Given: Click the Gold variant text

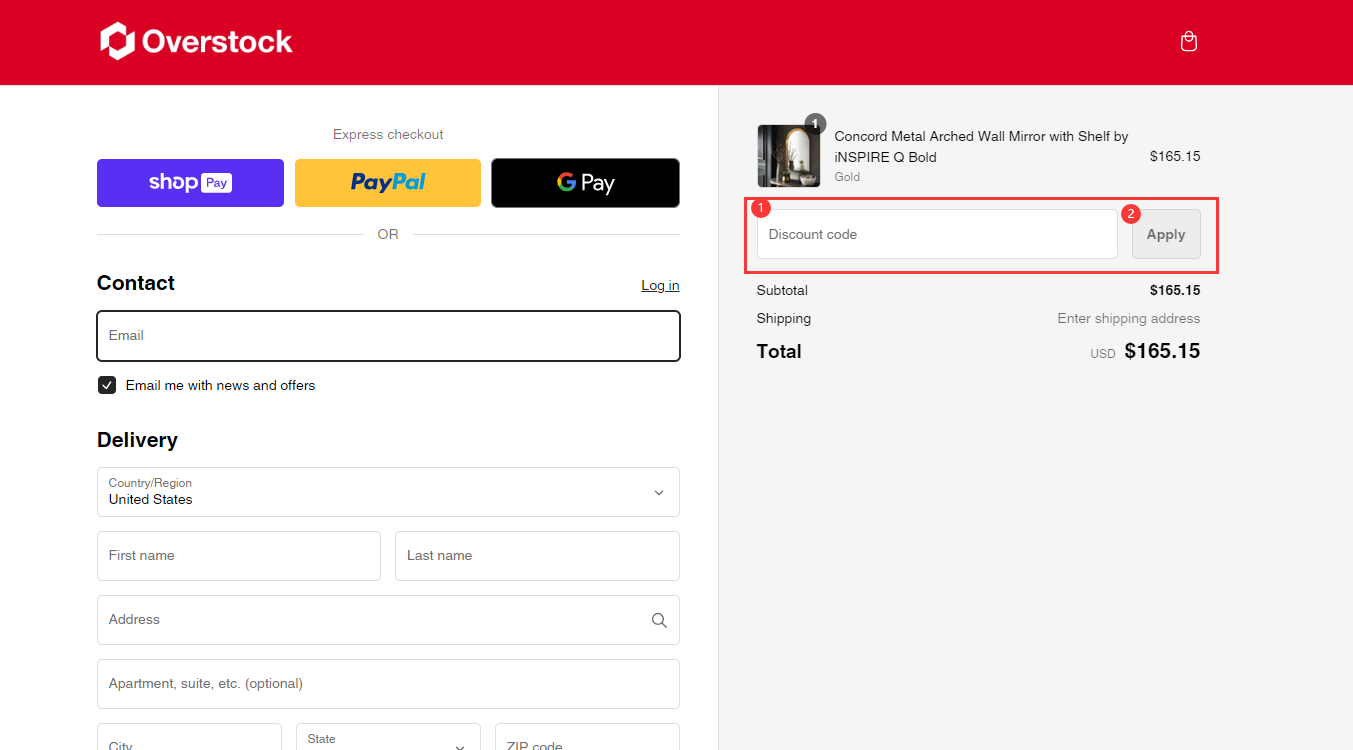Looking at the screenshot, I should [x=847, y=177].
